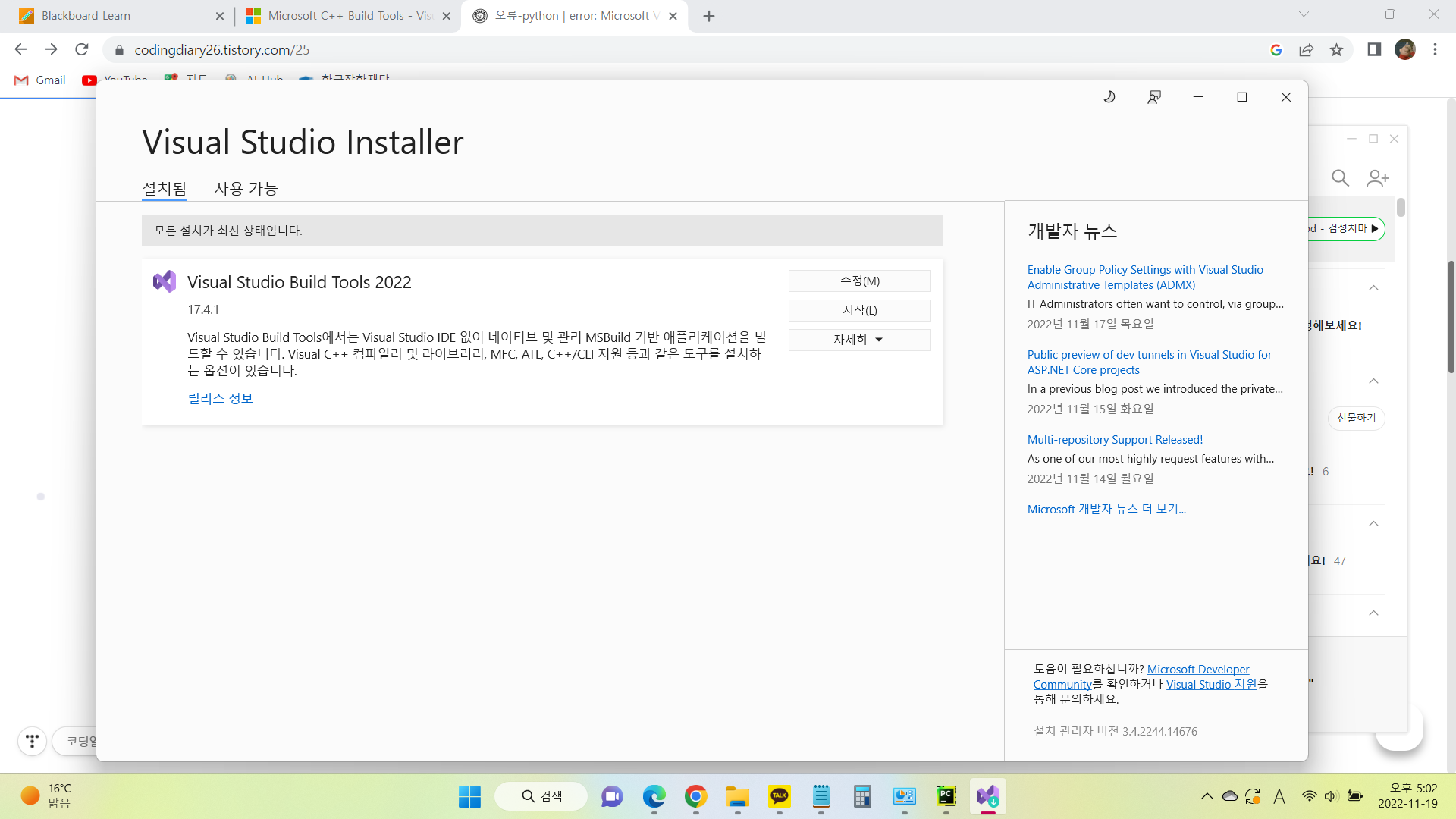The image size is (1456, 819).
Task: Click the 시작(L) launch button
Action: (859, 310)
